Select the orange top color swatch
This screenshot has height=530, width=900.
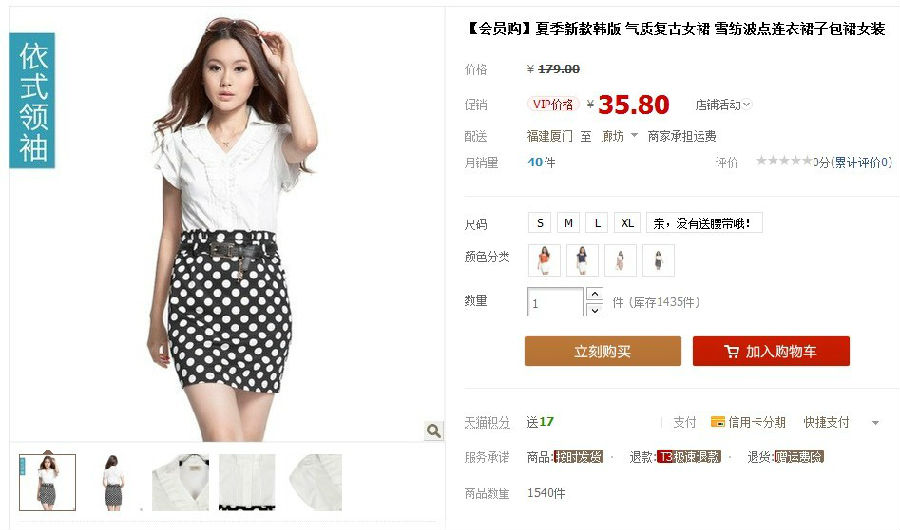click(544, 260)
